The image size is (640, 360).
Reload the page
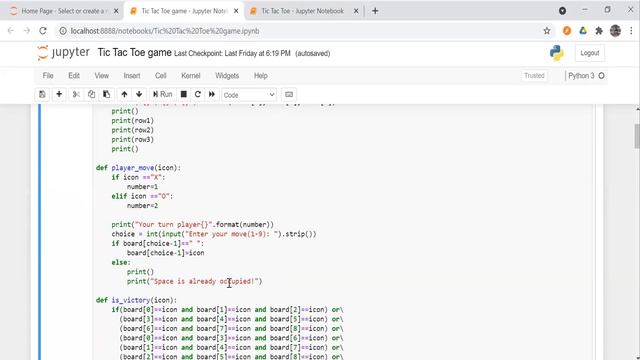[43, 31]
